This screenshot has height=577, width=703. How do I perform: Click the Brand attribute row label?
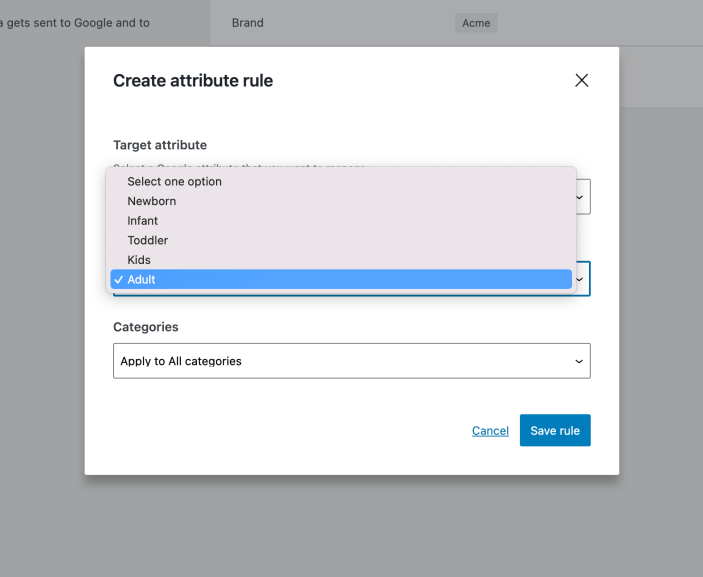(248, 23)
